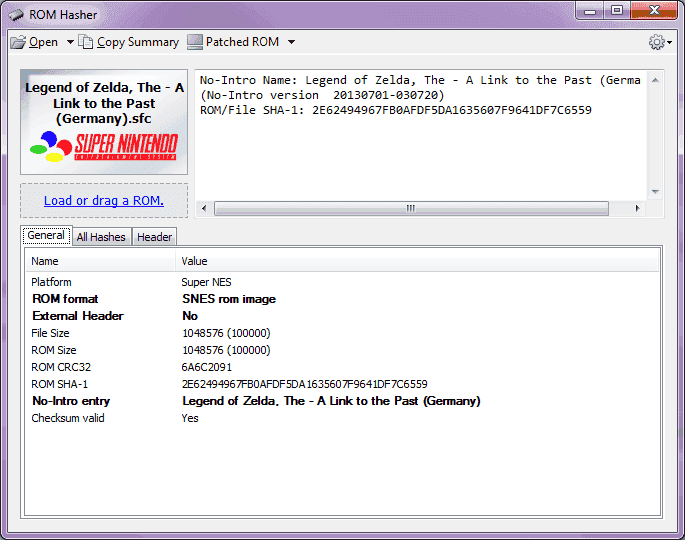Click the ROM Hasher title bar icon
Viewport: 685px width, 540px height.
(17, 15)
